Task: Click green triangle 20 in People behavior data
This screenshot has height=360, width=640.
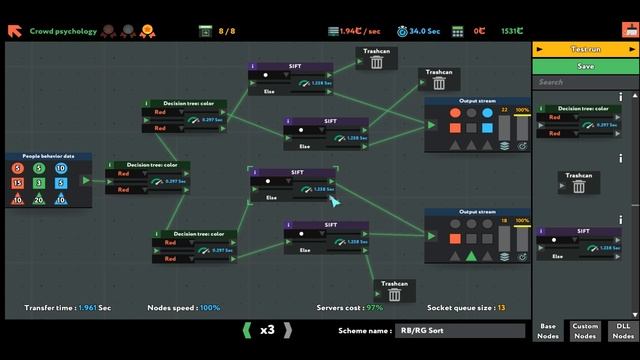Action: tap(39, 198)
